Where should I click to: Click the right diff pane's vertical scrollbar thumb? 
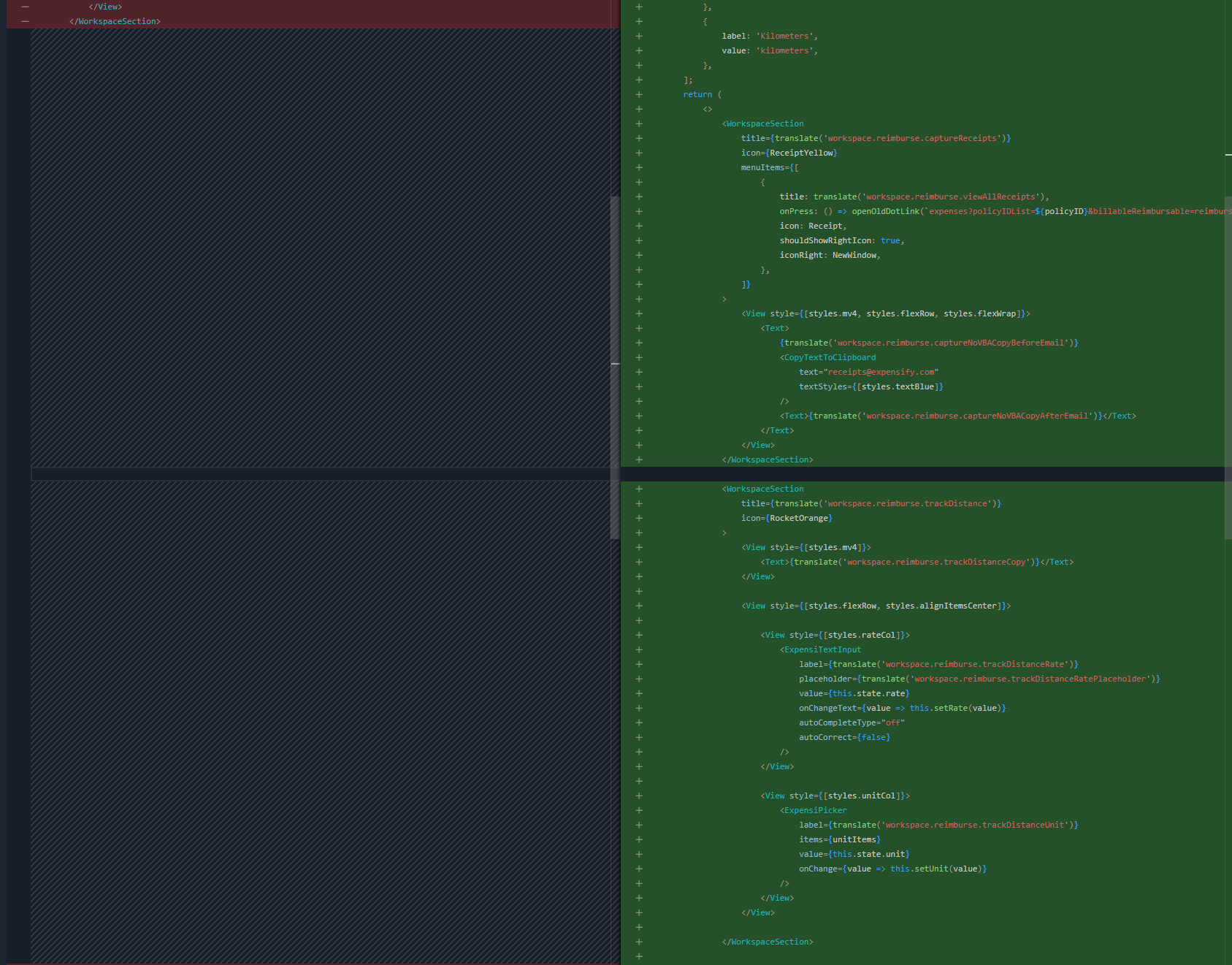(1228, 367)
